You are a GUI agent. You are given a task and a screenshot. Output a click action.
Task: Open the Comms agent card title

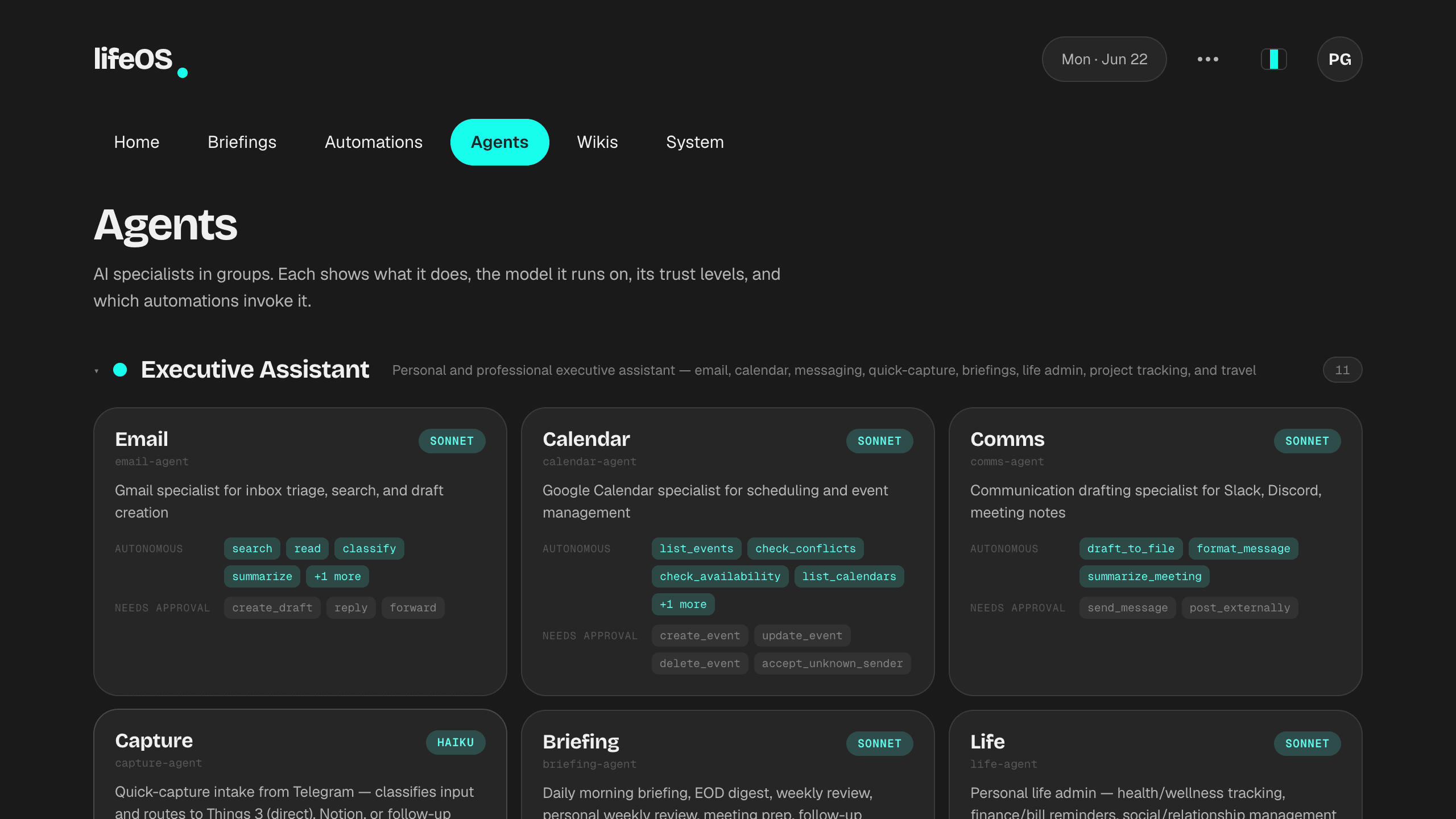point(1007,439)
